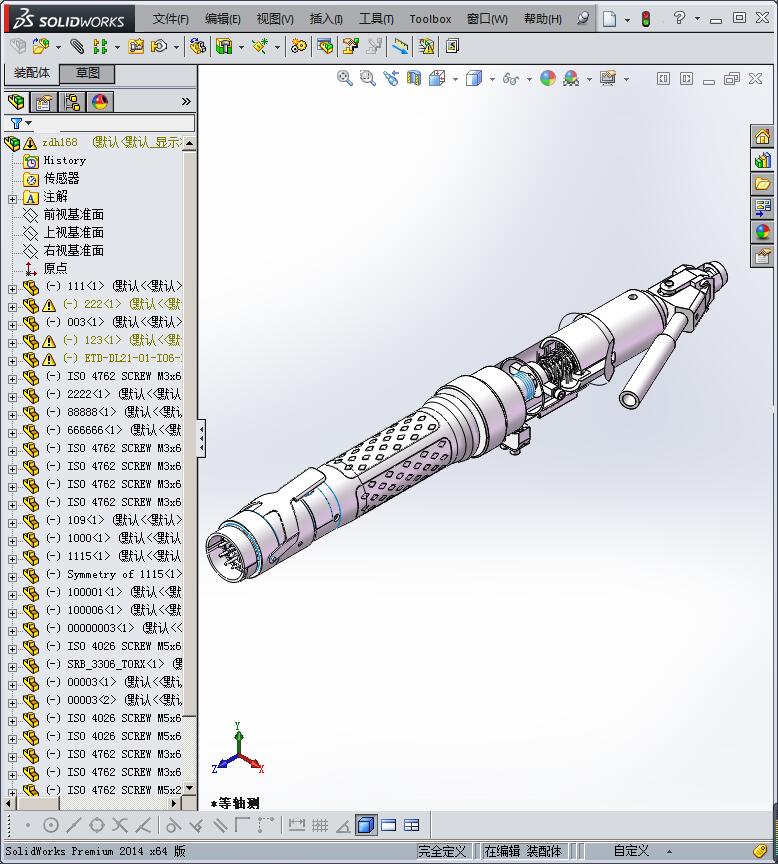Expand the manager pane tabs chevron
778x864 pixels.
pos(186,101)
